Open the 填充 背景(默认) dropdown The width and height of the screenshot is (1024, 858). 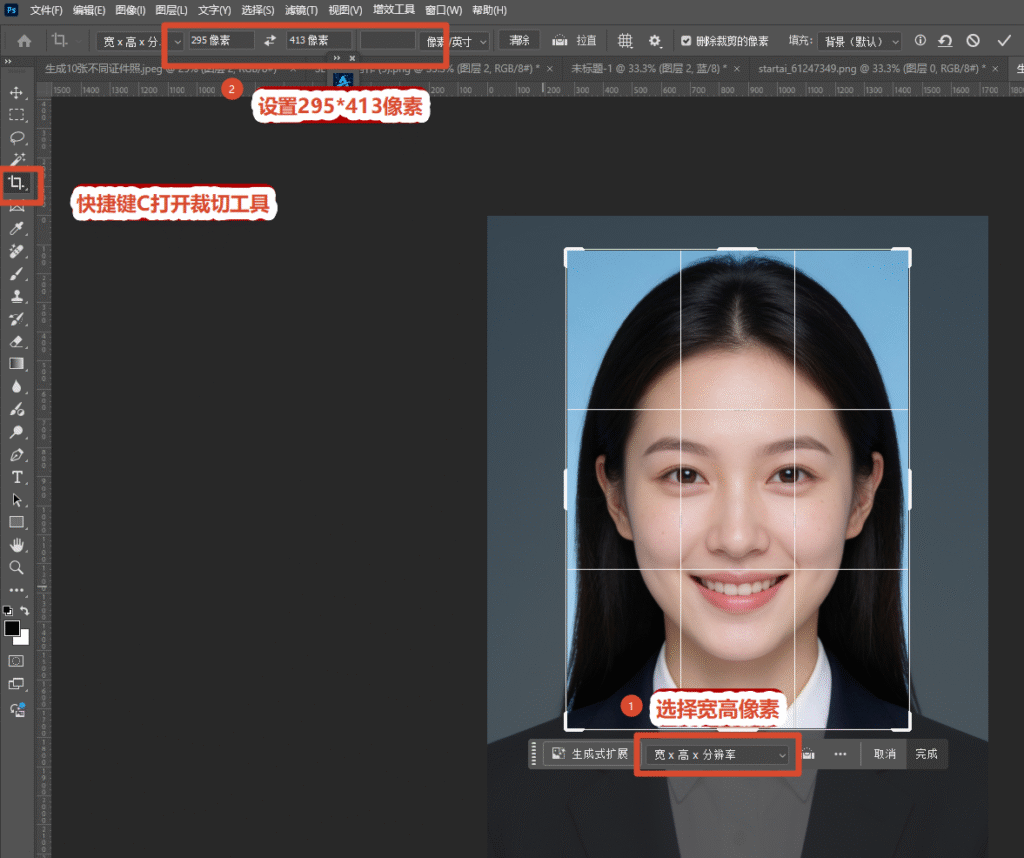click(x=859, y=41)
